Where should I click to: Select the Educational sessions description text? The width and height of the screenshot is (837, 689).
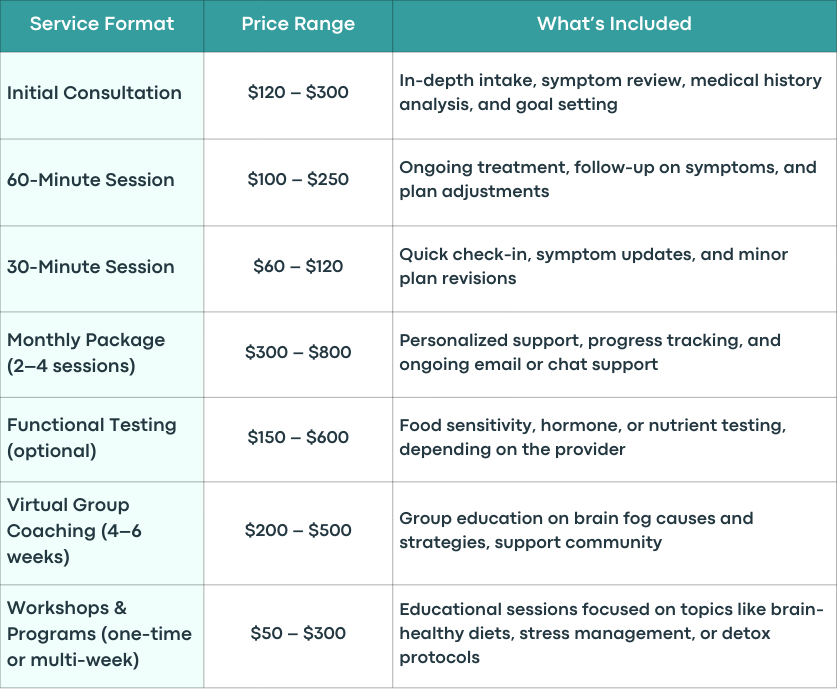coord(611,633)
